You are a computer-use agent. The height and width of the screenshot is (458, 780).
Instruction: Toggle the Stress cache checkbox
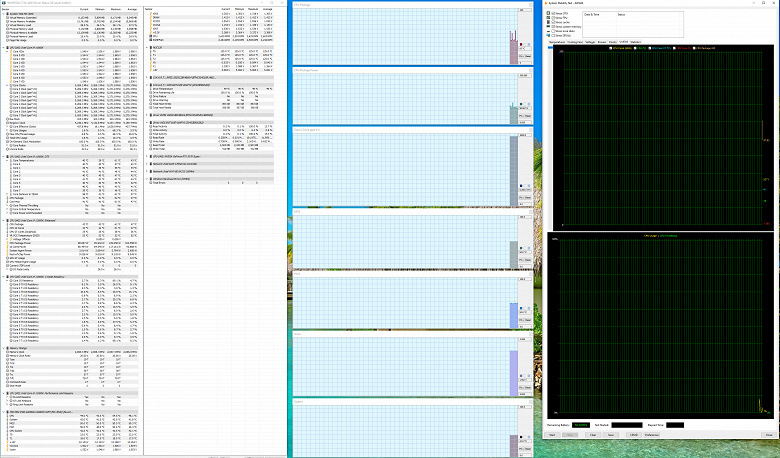tap(553, 22)
